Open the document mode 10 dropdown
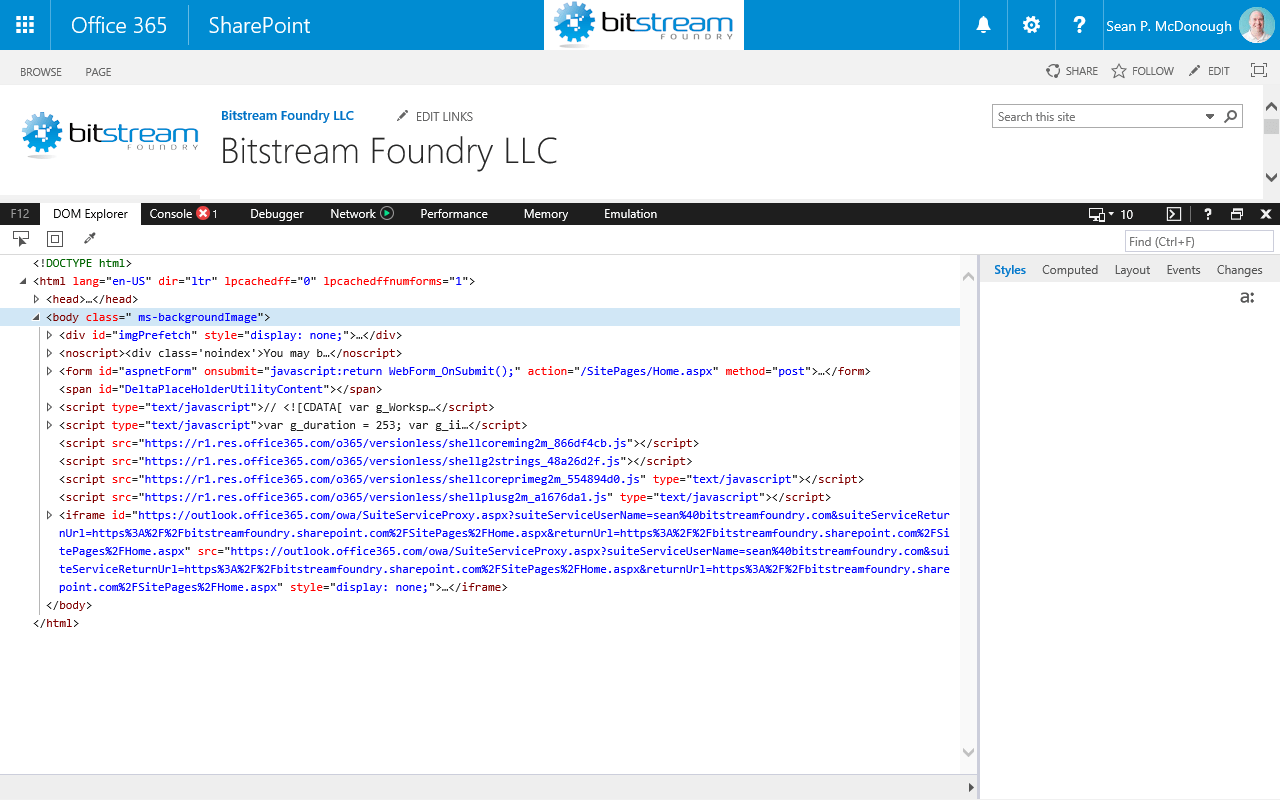1280x800 pixels. (x=1111, y=214)
